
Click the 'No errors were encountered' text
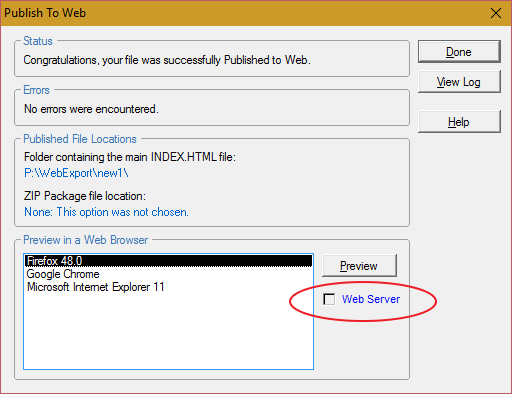pyautogui.click(x=91, y=109)
